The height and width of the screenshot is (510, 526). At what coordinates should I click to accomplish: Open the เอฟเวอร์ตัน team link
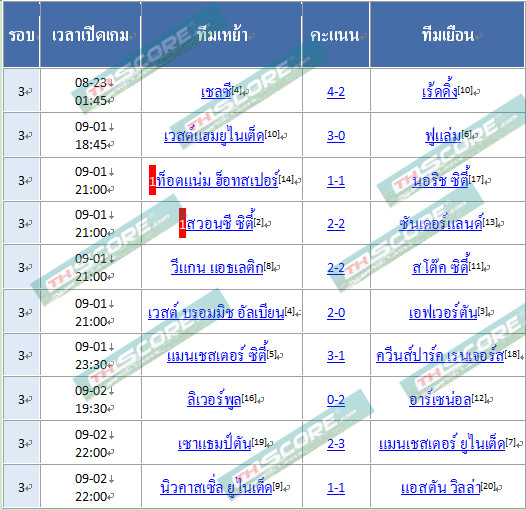tap(443, 312)
